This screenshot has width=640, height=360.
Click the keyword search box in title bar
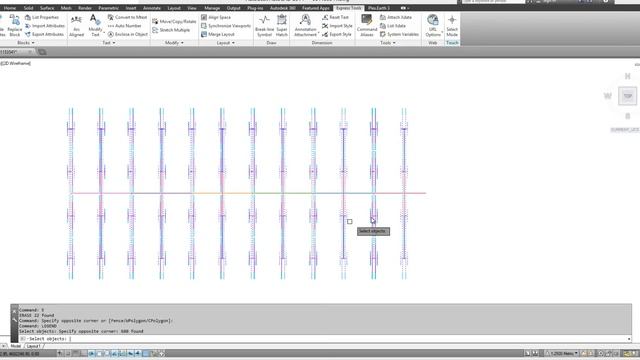493,2
